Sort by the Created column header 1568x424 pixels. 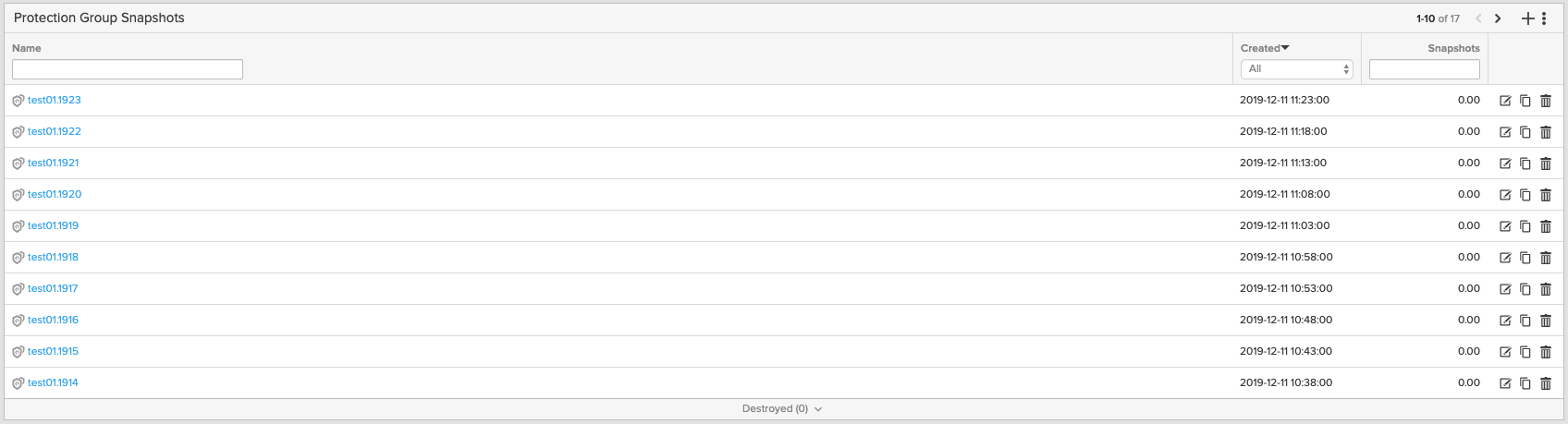tap(1264, 48)
